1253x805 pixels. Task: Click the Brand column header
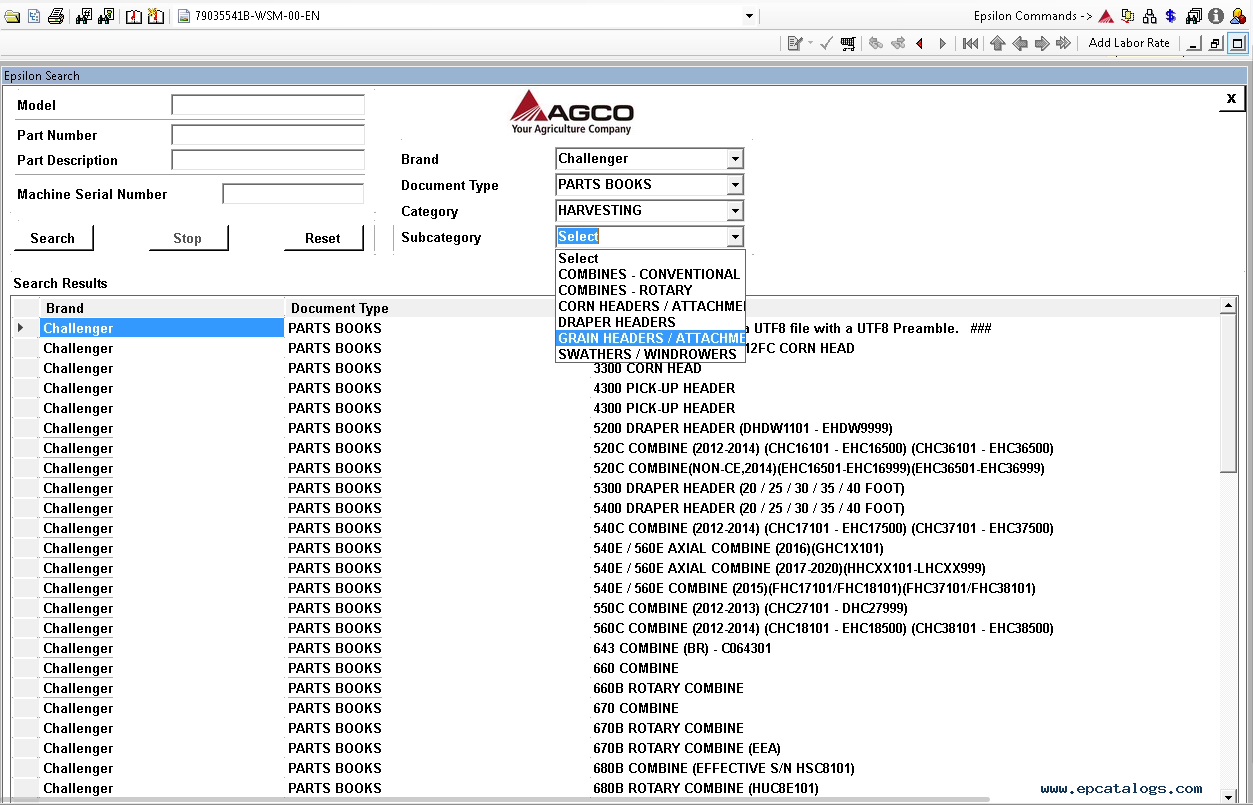[x=162, y=308]
